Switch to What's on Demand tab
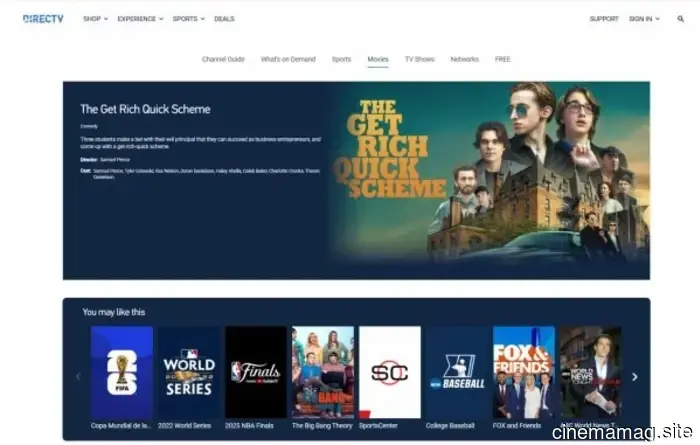The width and height of the screenshot is (700, 445). [x=288, y=59]
